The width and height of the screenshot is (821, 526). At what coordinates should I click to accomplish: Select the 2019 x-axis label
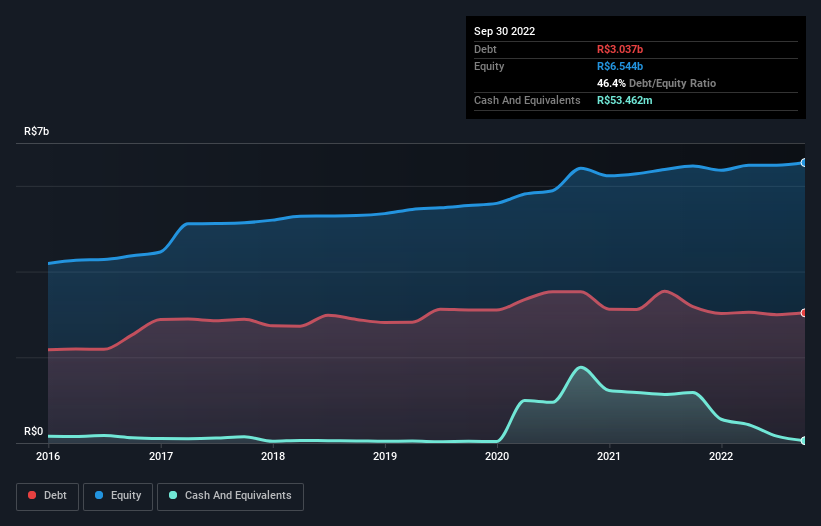click(385, 456)
